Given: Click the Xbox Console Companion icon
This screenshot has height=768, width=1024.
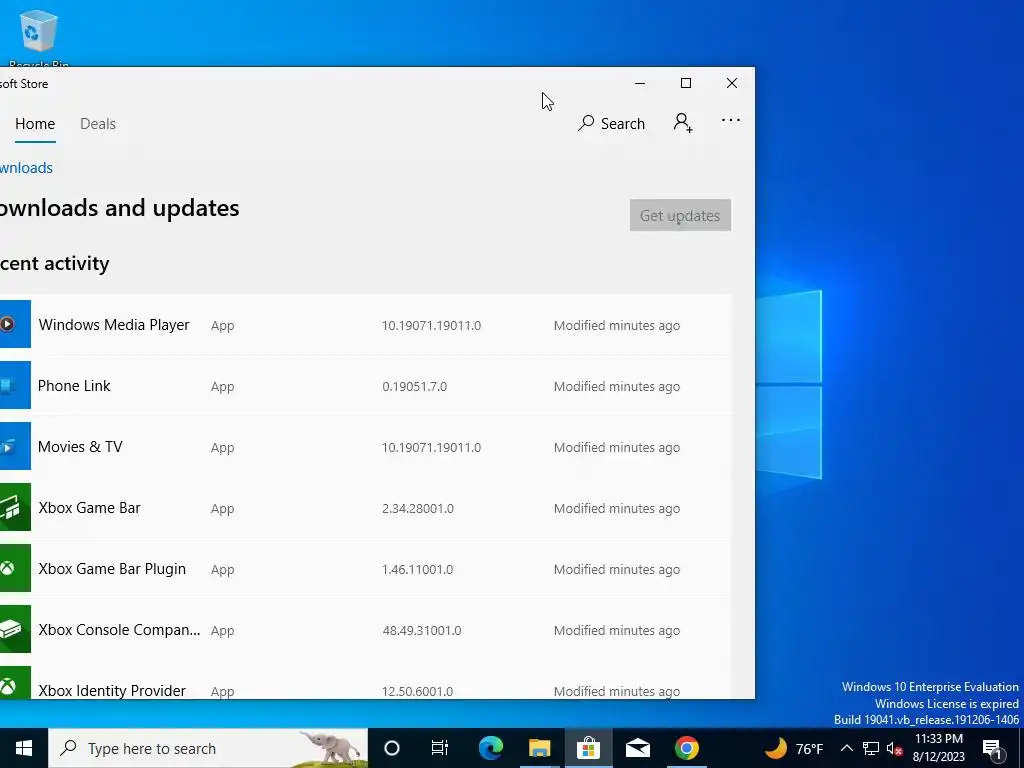Looking at the screenshot, I should (x=15, y=629).
